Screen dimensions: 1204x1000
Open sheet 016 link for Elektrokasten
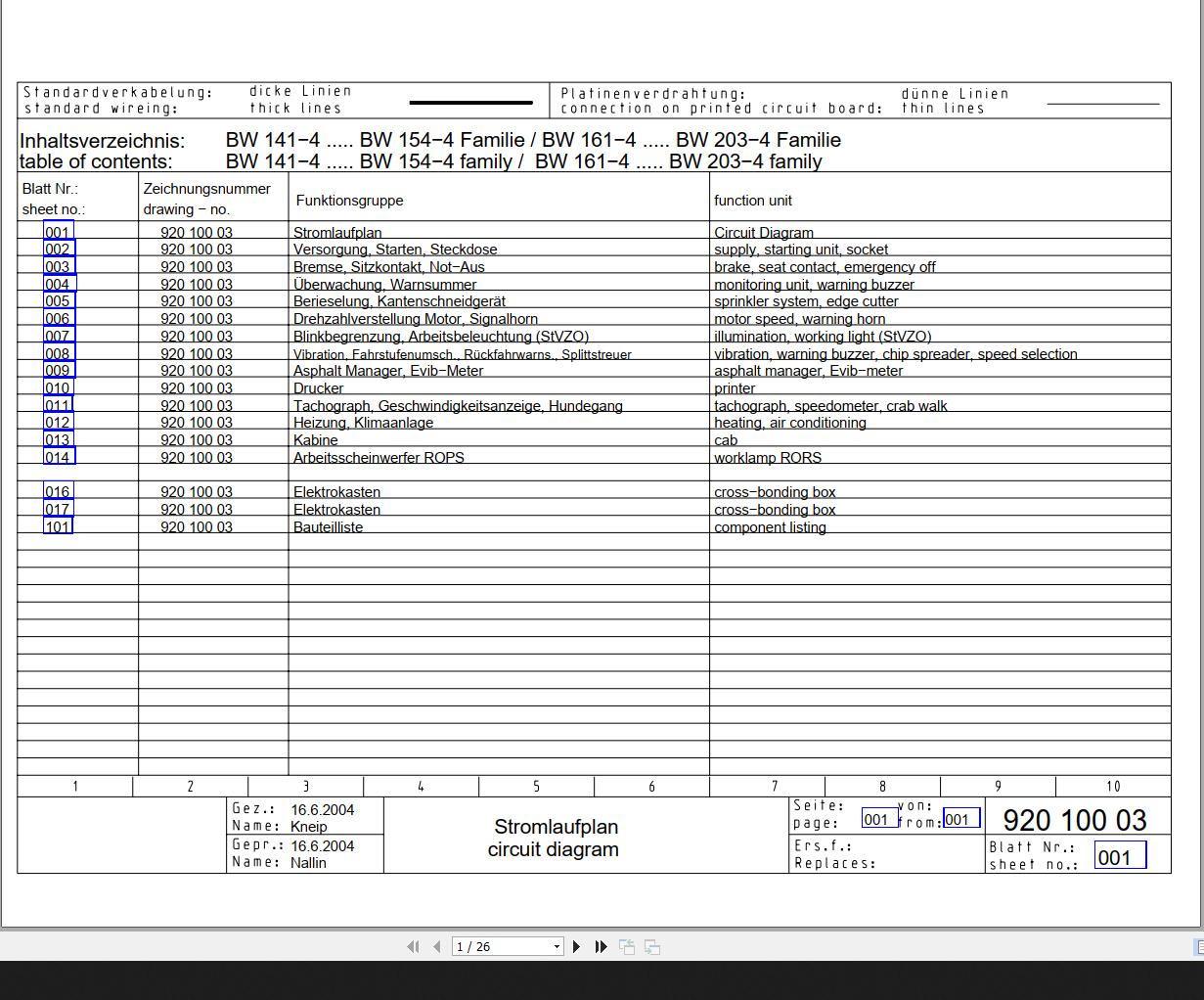click(58, 492)
